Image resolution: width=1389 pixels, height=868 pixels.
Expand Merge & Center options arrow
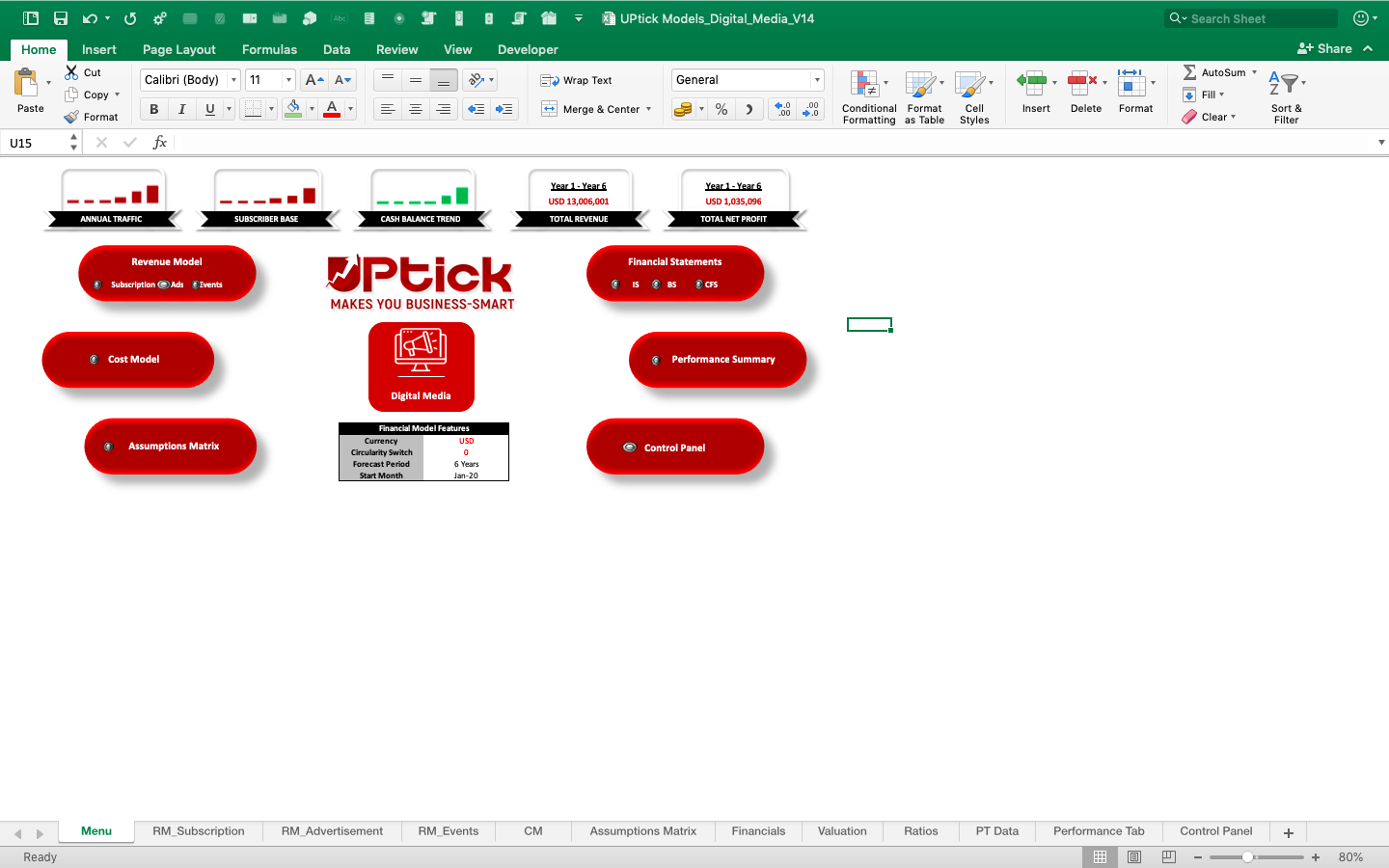pyautogui.click(x=648, y=109)
